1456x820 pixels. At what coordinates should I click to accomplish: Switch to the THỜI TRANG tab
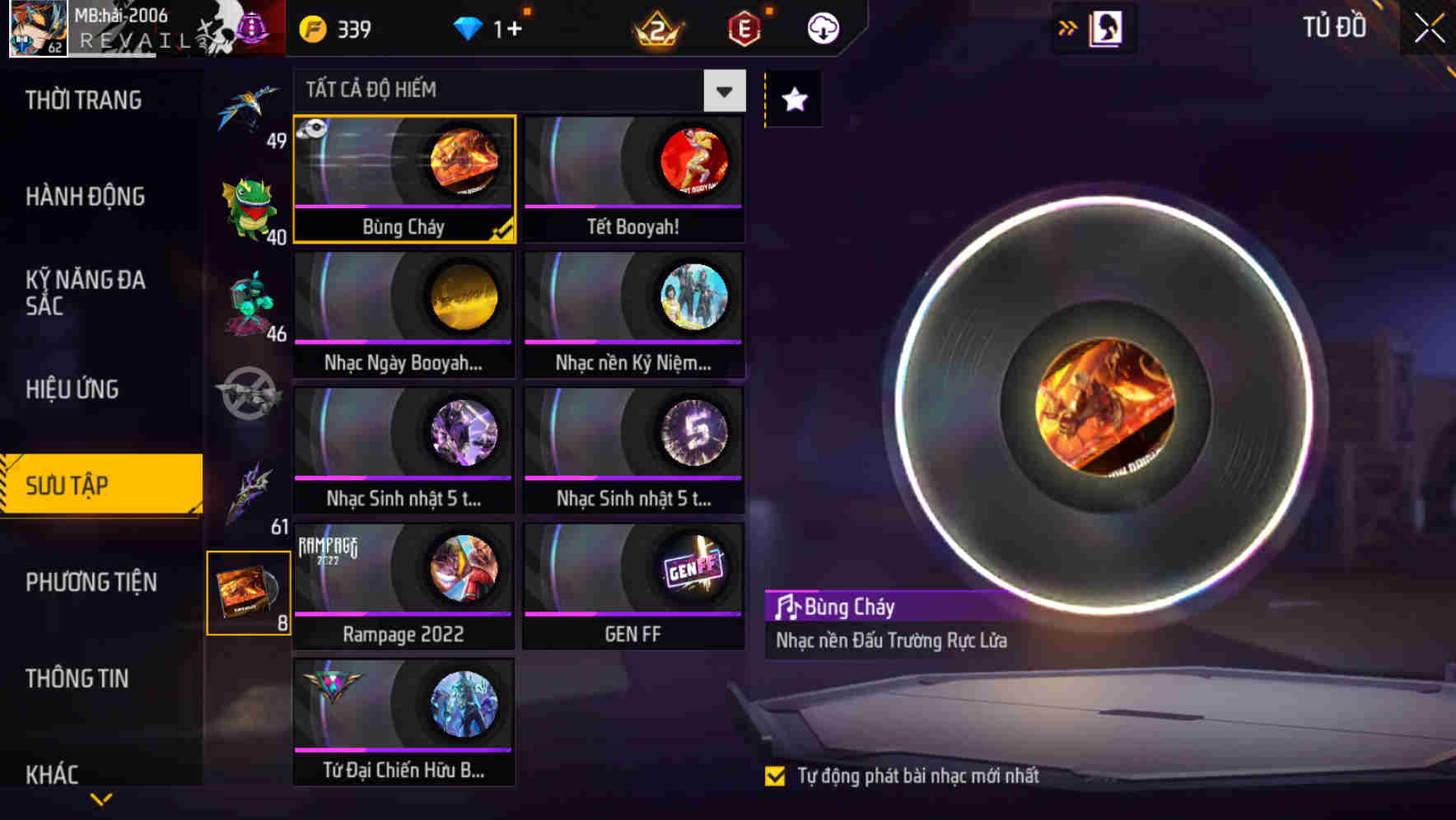(84, 100)
